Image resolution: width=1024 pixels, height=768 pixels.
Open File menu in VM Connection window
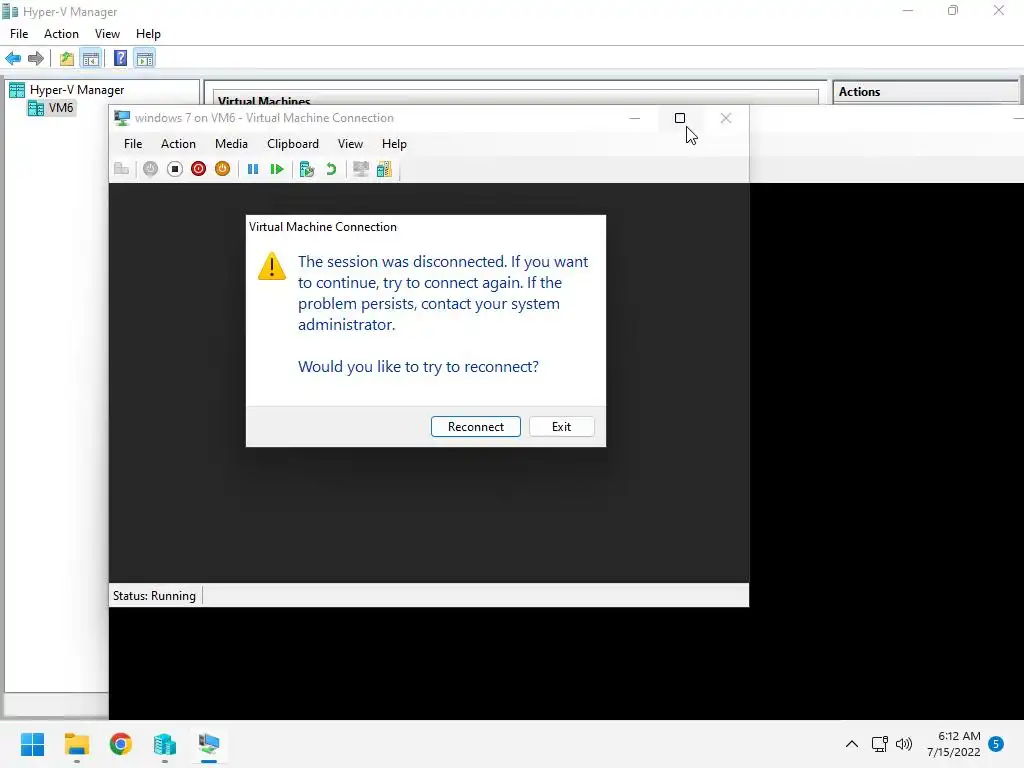pyautogui.click(x=133, y=144)
